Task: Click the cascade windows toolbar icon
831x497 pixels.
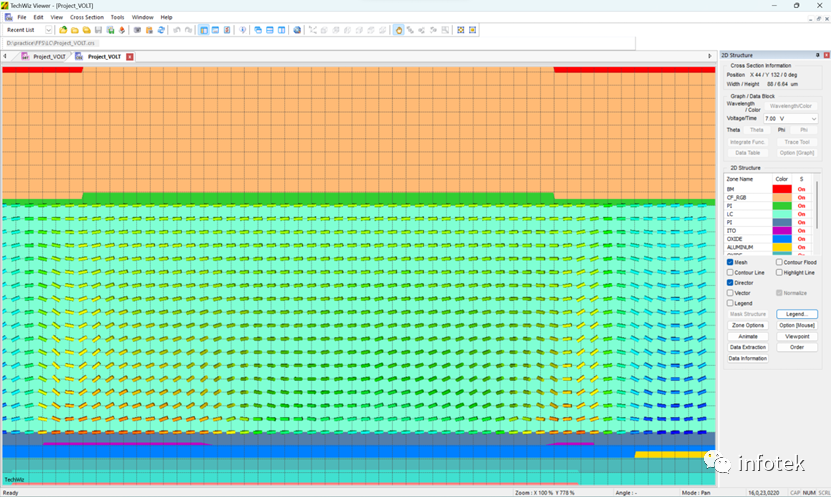Action: pyautogui.click(x=258, y=30)
